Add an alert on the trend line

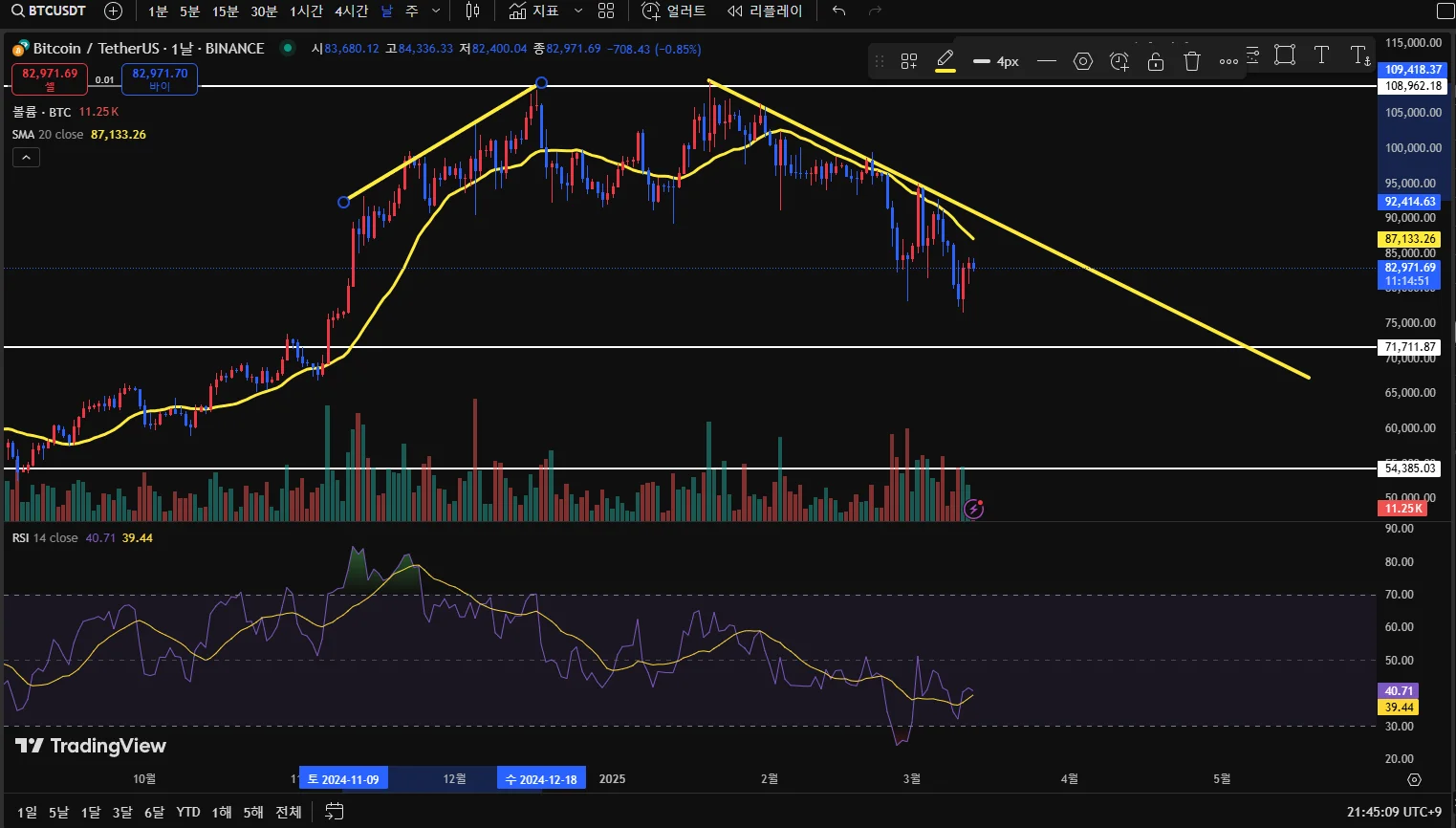tap(1119, 61)
